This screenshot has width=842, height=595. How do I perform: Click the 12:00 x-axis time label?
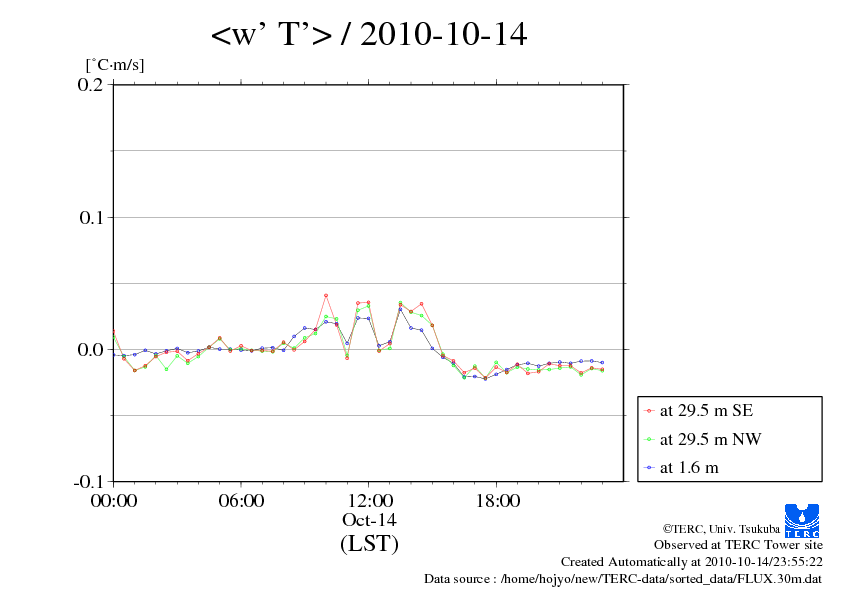tap(369, 501)
